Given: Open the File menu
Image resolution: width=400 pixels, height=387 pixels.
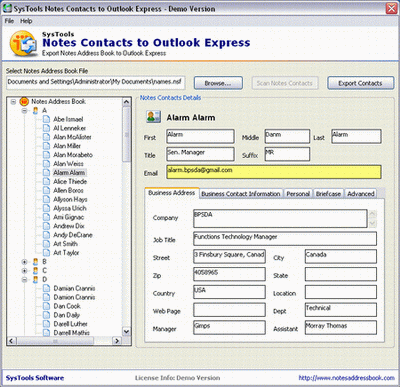Looking at the screenshot, I should [9, 21].
